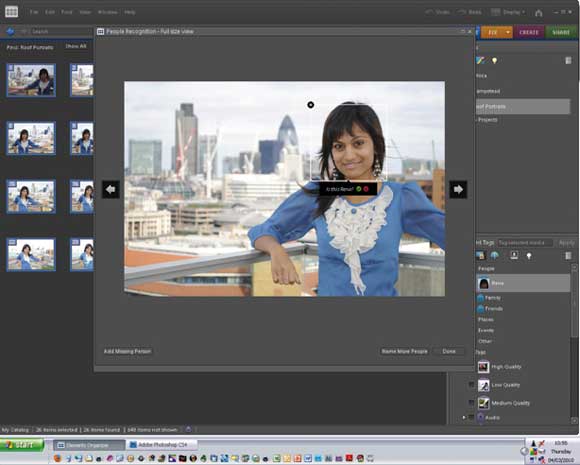Screen dimensions: 580x465
Task: Click the blue back arrow beside Search
Action: pos(10,31)
